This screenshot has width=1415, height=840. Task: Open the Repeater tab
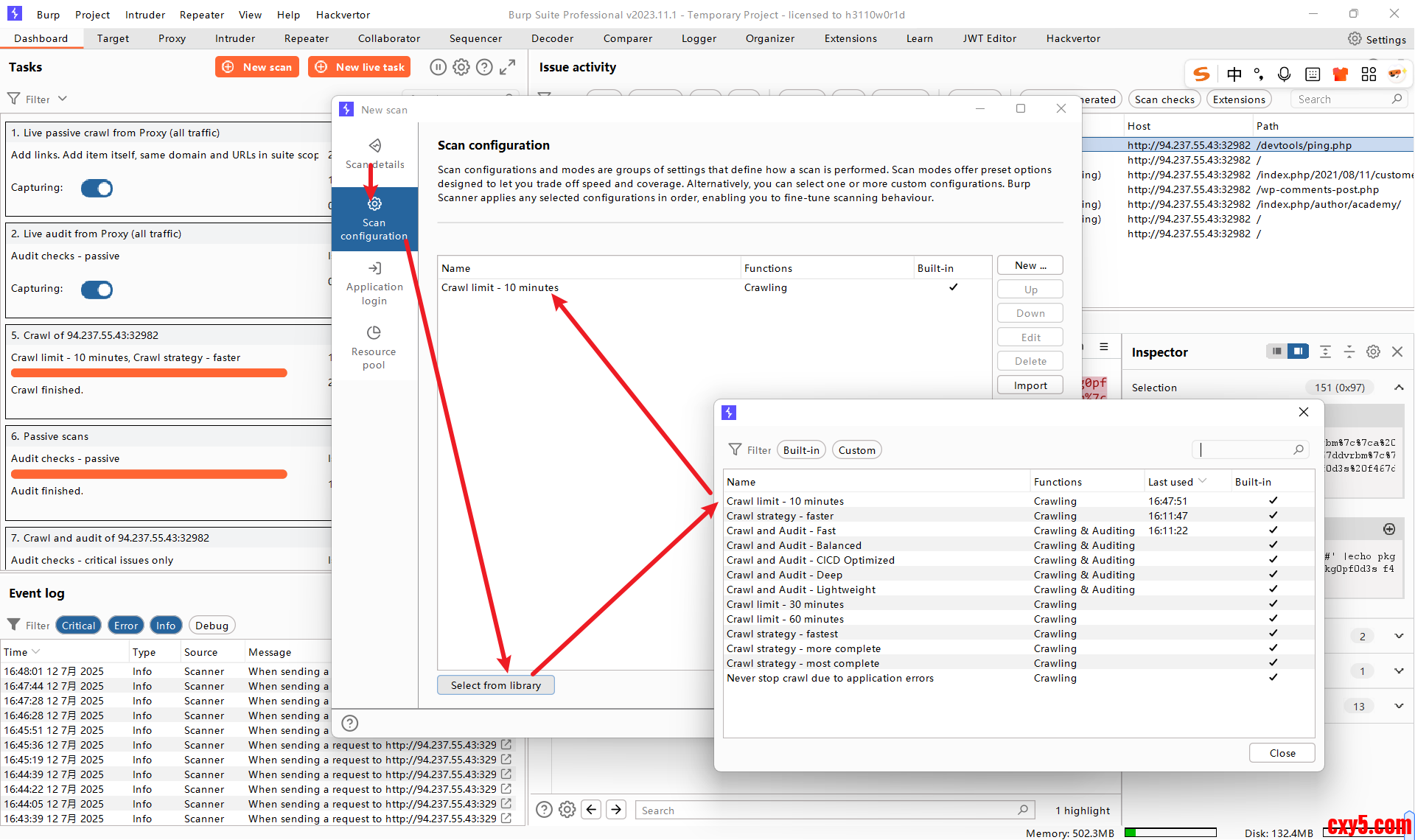[306, 38]
